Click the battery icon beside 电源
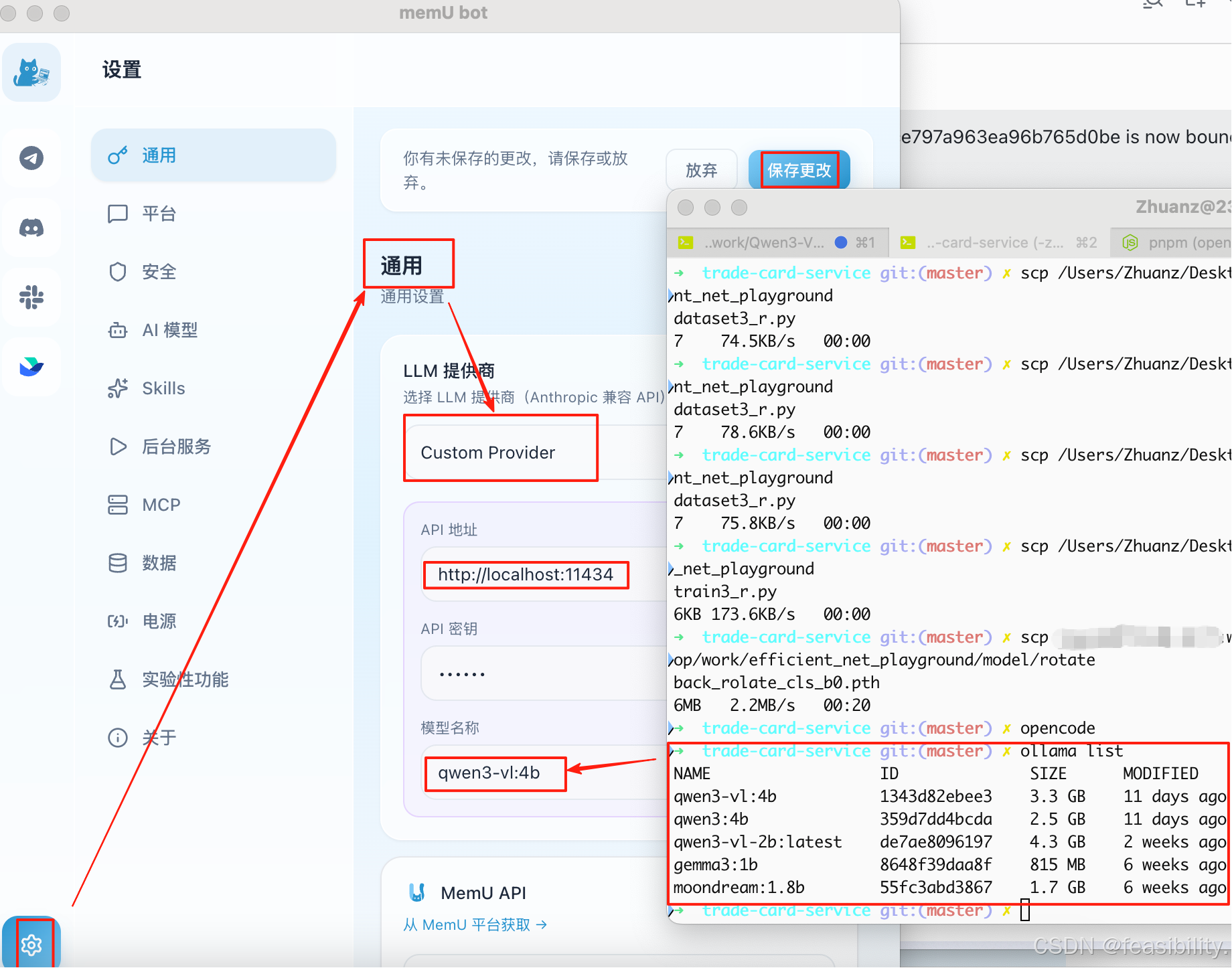 point(118,621)
